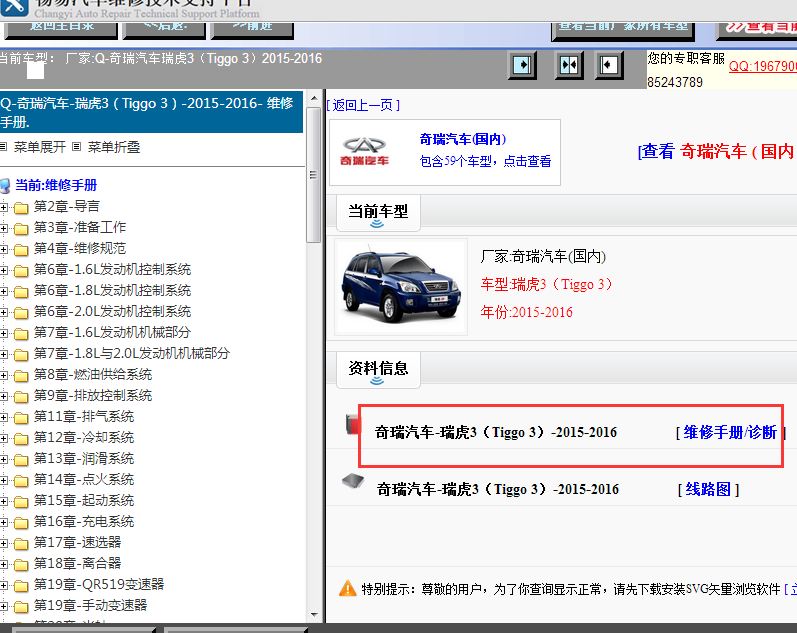This screenshot has height=633, width=797.
Task: Click folder icon of 第8章-燃油供给系统
Action: 21,376
